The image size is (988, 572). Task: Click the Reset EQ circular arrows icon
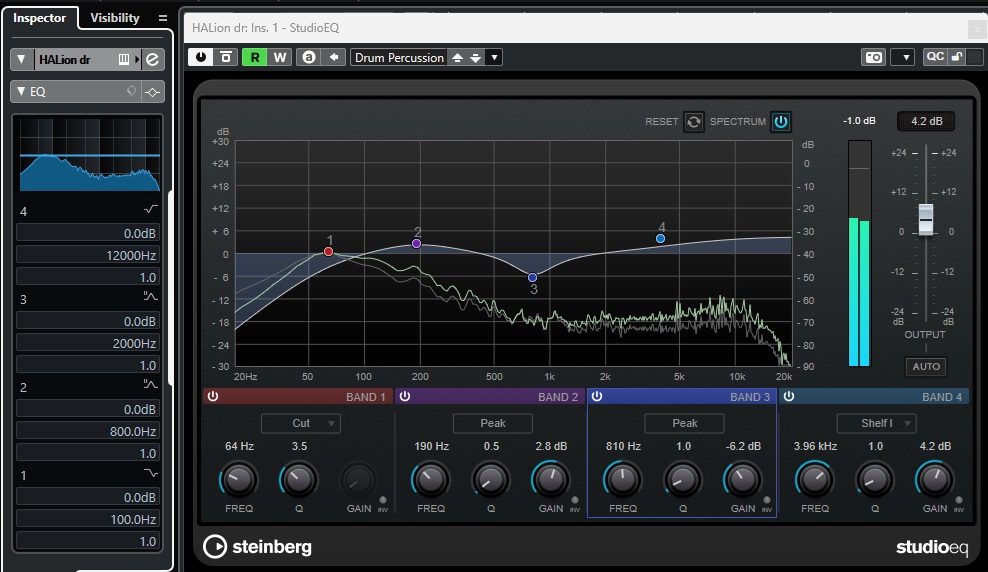pos(694,122)
